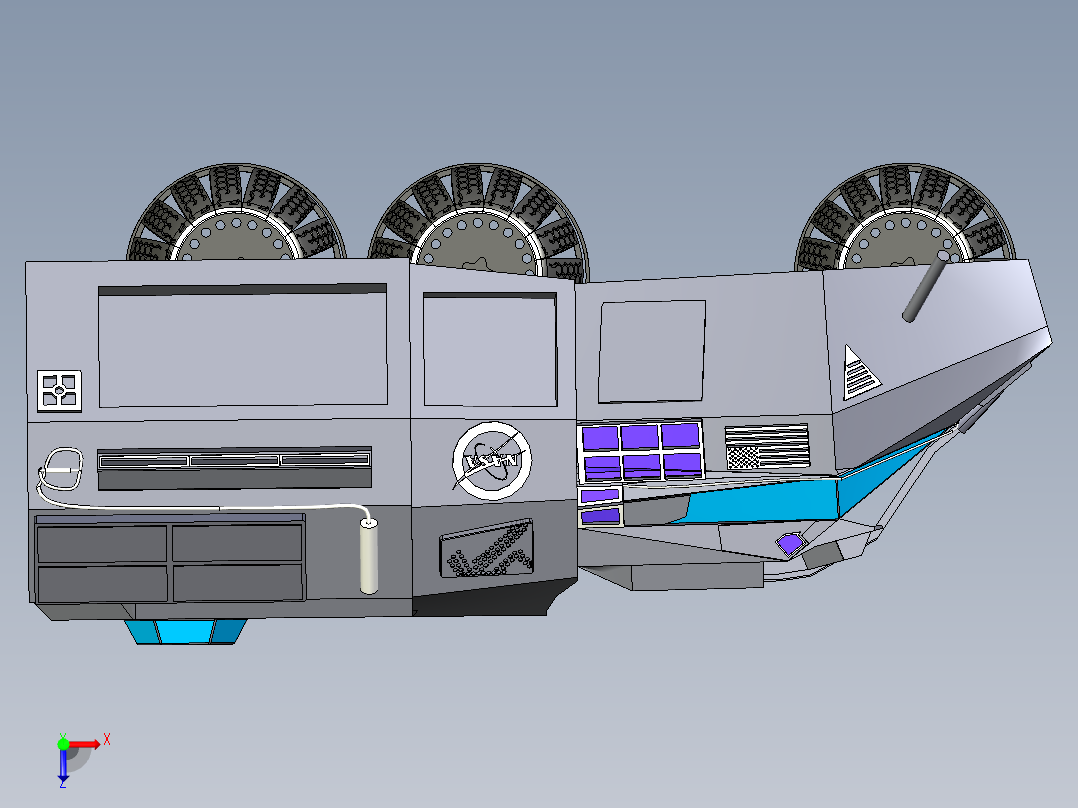1078x808 pixels.
Task: Click the blue Z axis arrow on triad
Action: 63,765
